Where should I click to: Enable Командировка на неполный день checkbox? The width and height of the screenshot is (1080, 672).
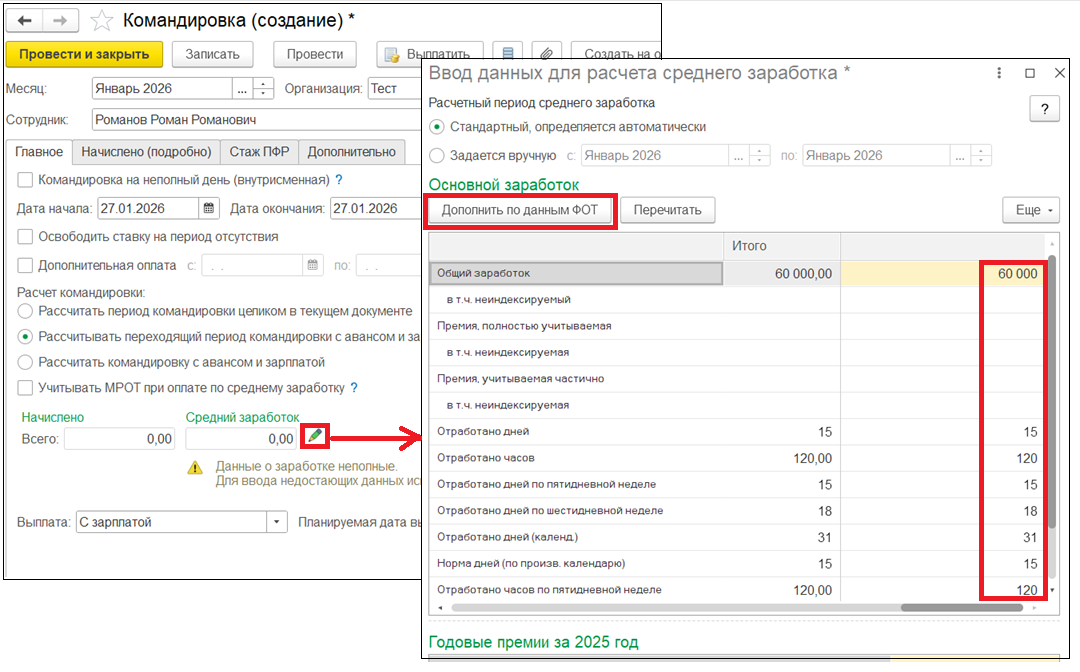pyautogui.click(x=25, y=180)
